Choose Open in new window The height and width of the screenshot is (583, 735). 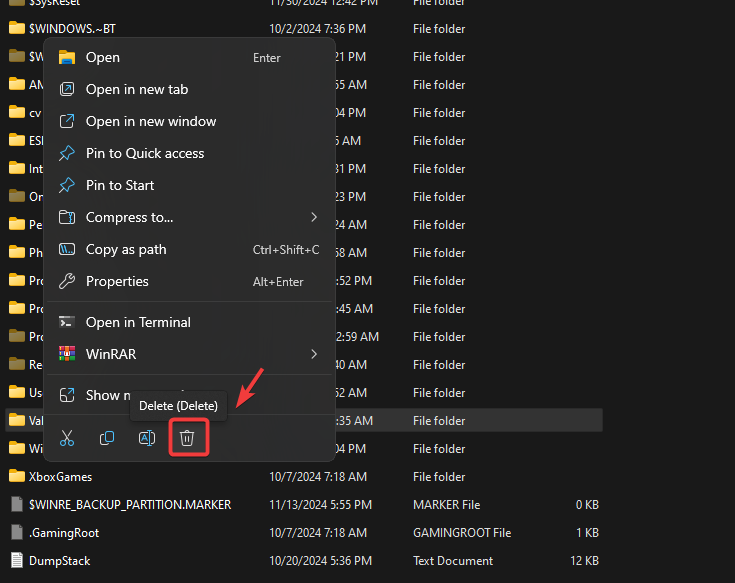click(151, 121)
